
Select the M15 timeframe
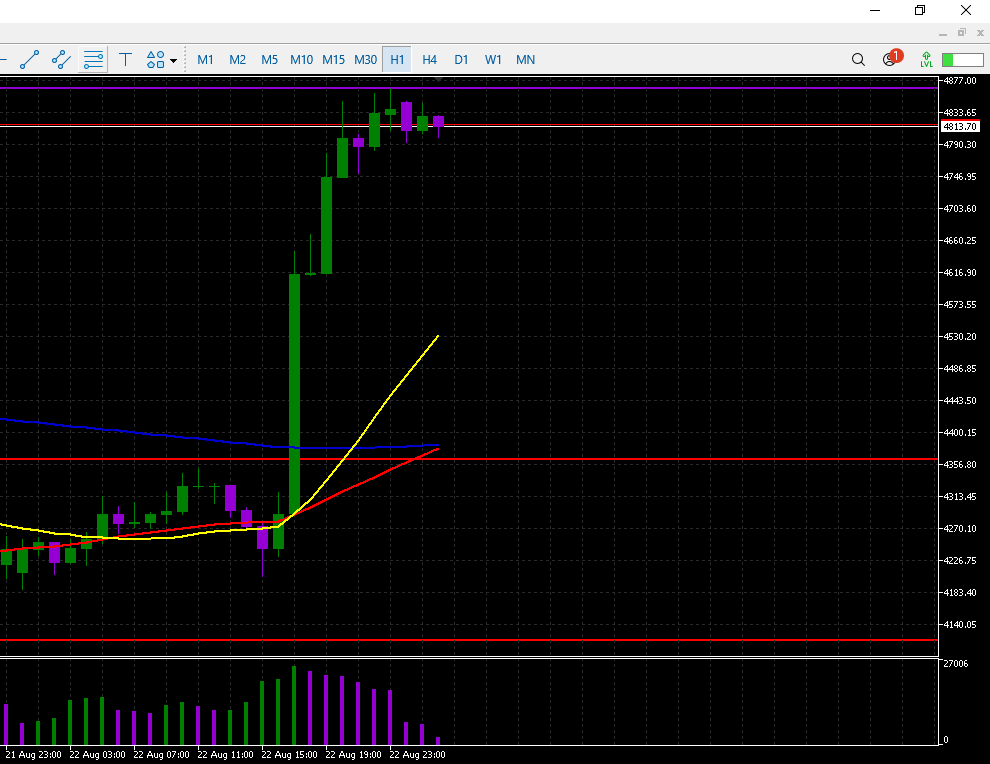[x=333, y=59]
